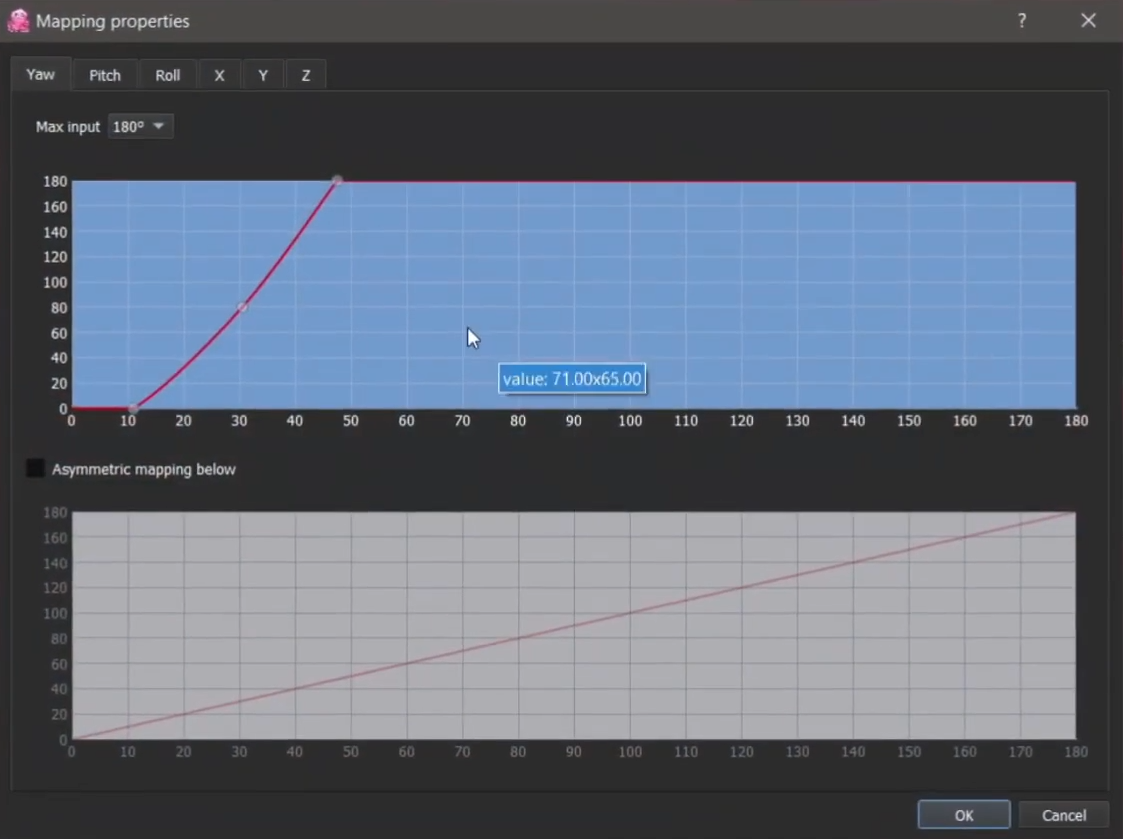The height and width of the screenshot is (839, 1123).
Task: Select the curve control point at top near 48
Action: pos(337,181)
